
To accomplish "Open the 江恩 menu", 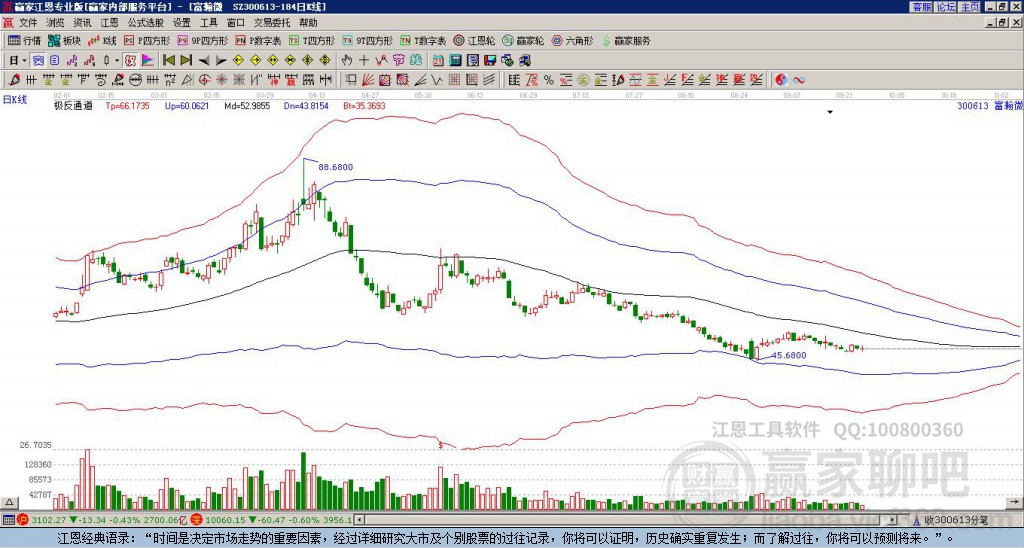I will point(110,23).
